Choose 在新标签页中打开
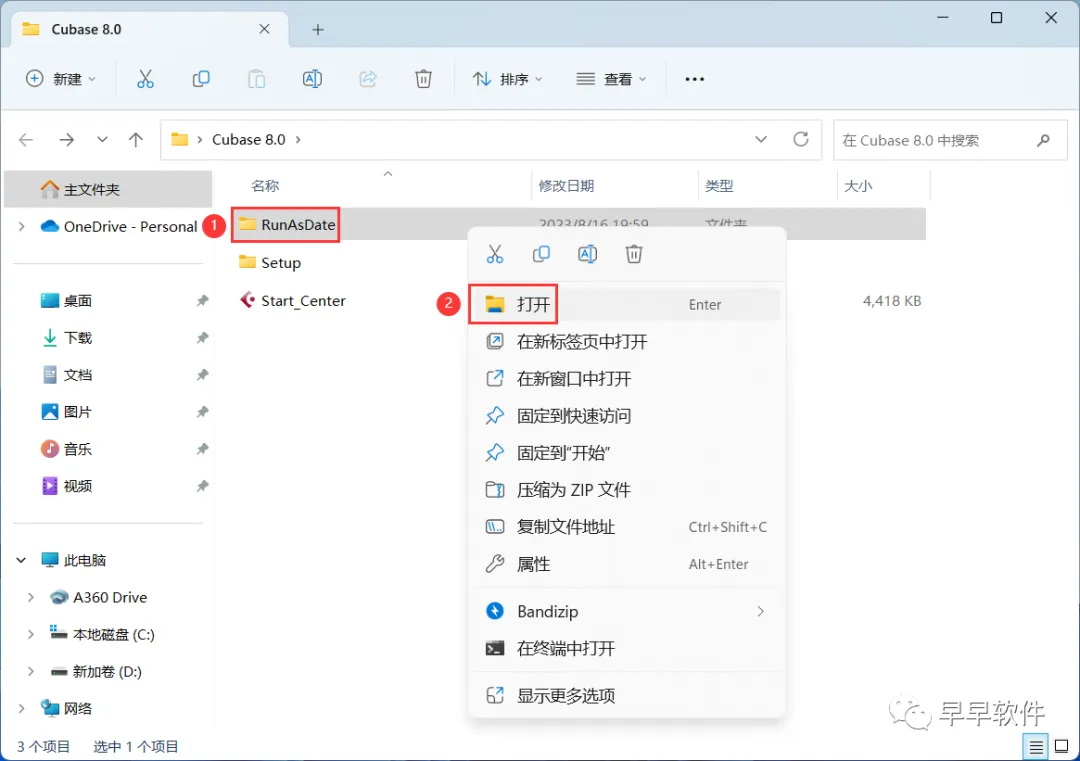This screenshot has width=1080, height=761. (626, 342)
